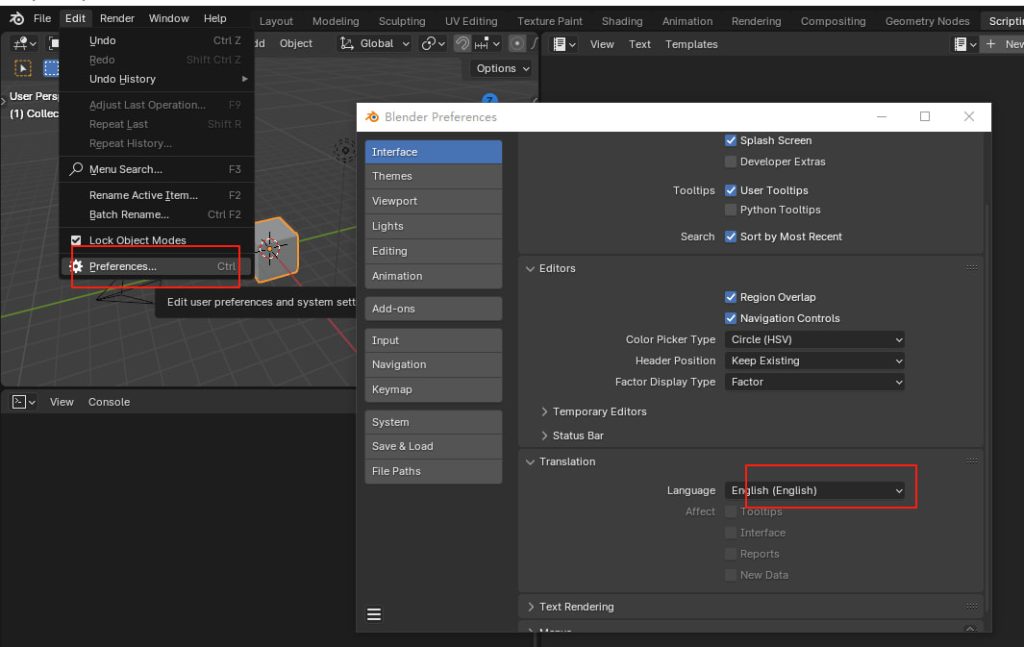Image resolution: width=1024 pixels, height=647 pixels.
Task: Toggle Navigation Controls checkbox
Action: click(731, 318)
